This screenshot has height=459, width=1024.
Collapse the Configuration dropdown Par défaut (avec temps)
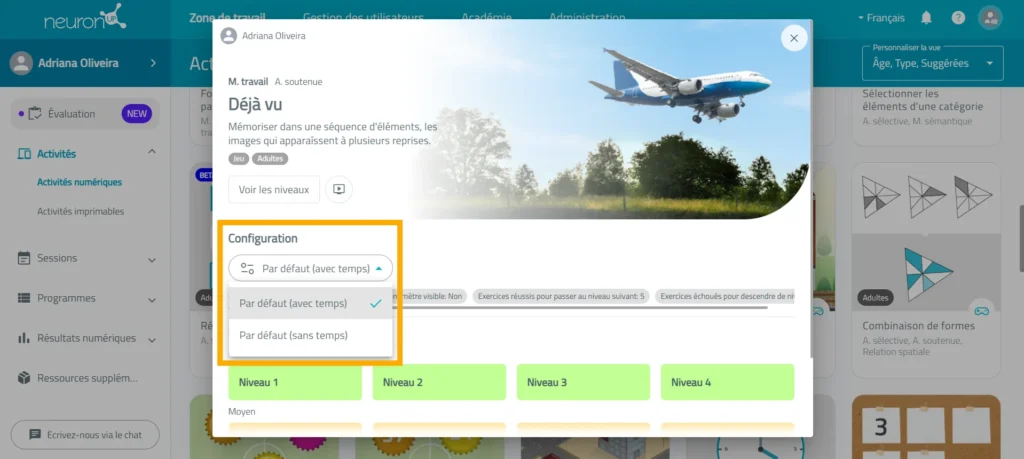tap(310, 268)
